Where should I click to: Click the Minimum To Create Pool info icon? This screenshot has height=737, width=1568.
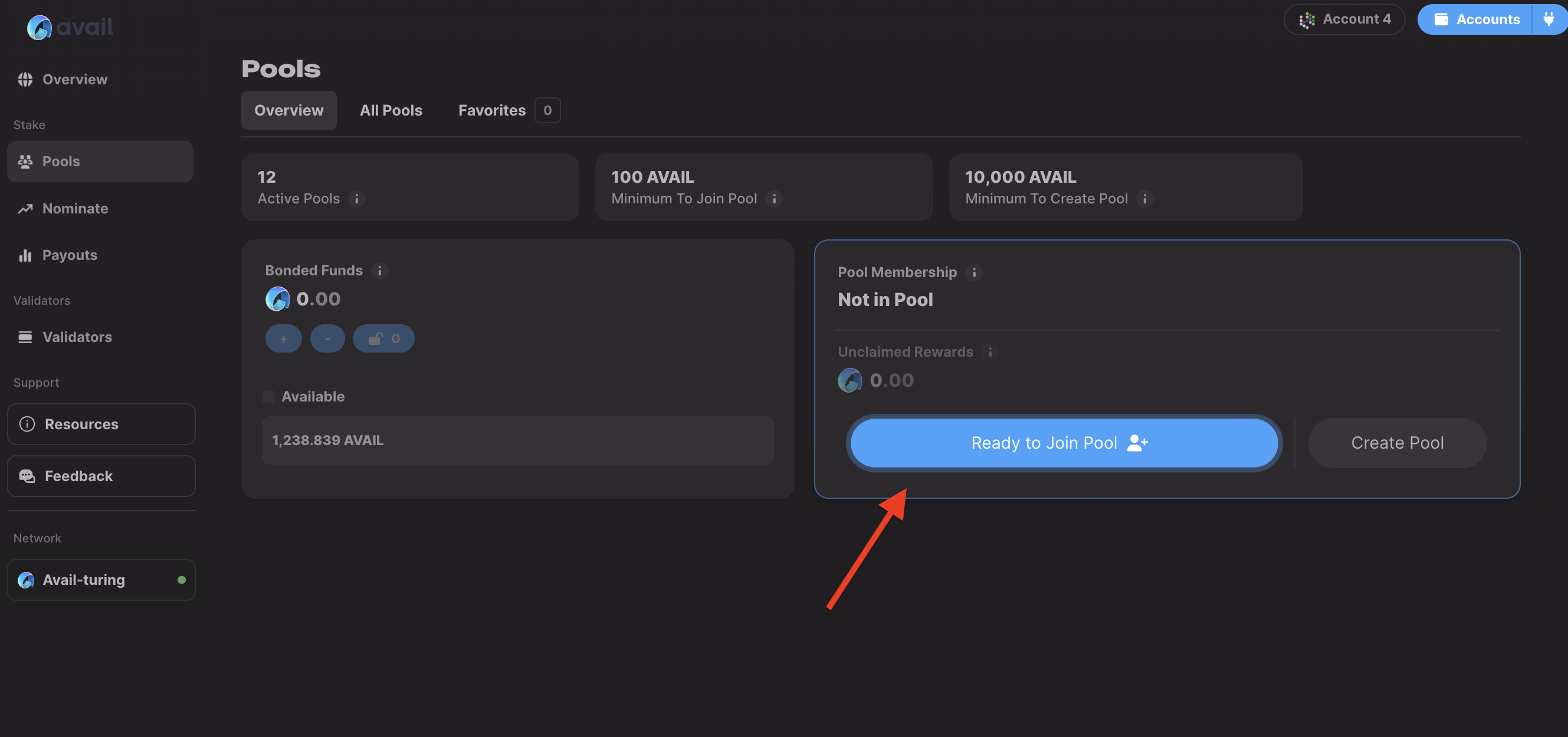[1144, 199]
